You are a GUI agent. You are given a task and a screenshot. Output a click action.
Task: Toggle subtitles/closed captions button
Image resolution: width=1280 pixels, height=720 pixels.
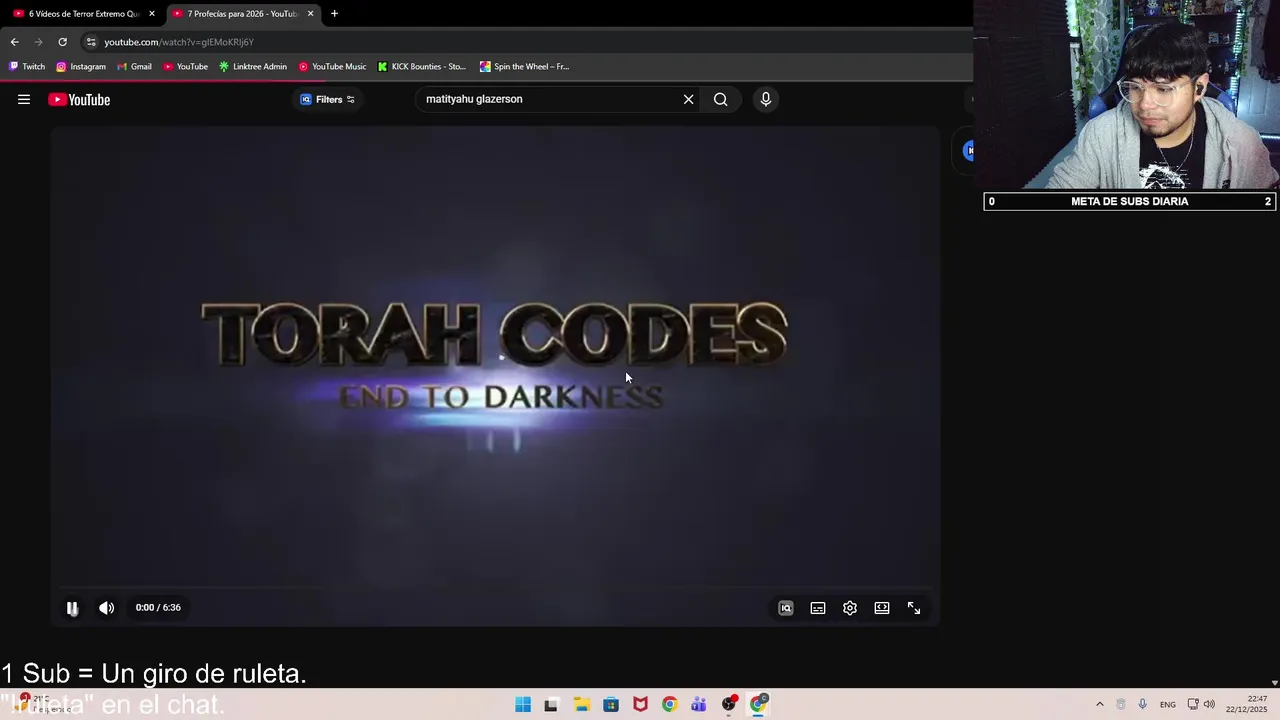pos(818,608)
